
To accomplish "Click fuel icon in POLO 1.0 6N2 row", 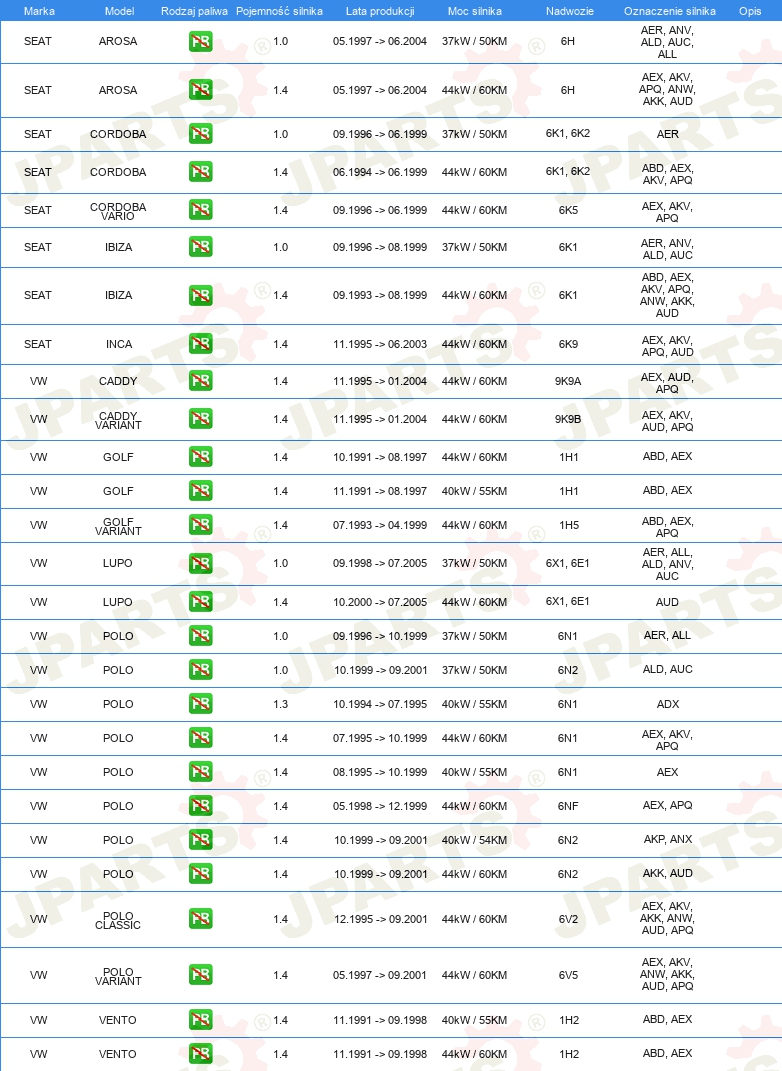I will tap(201, 669).
